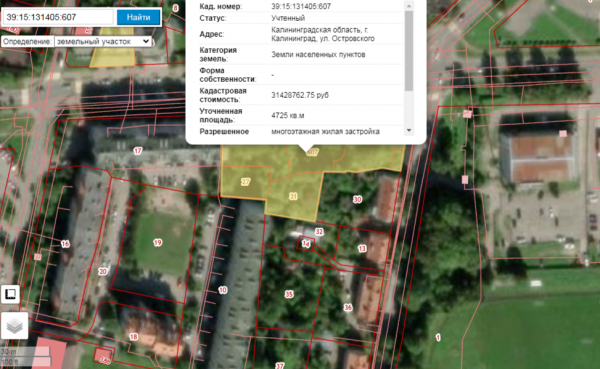This screenshot has height=369, width=600.
Task: Select parcel labeled 32 on map
Action: [x=319, y=232]
